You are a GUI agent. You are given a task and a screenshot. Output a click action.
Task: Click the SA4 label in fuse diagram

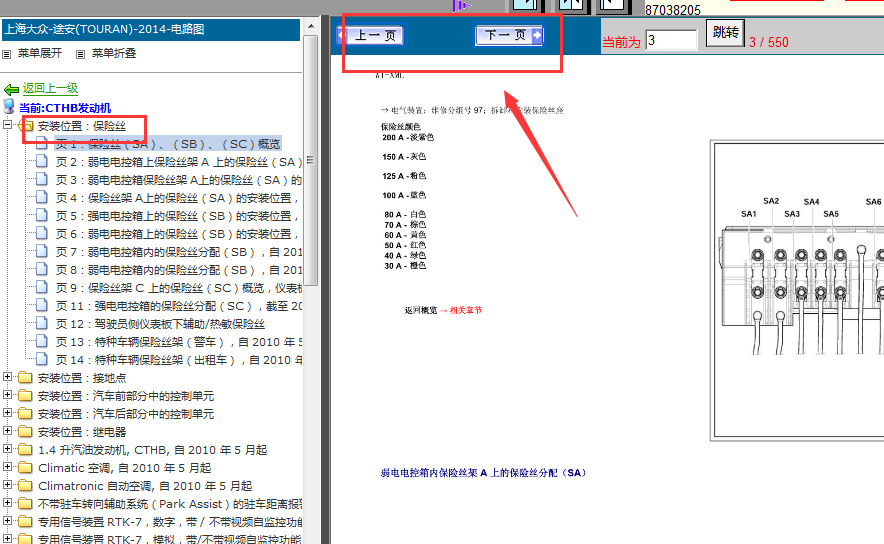click(x=811, y=201)
